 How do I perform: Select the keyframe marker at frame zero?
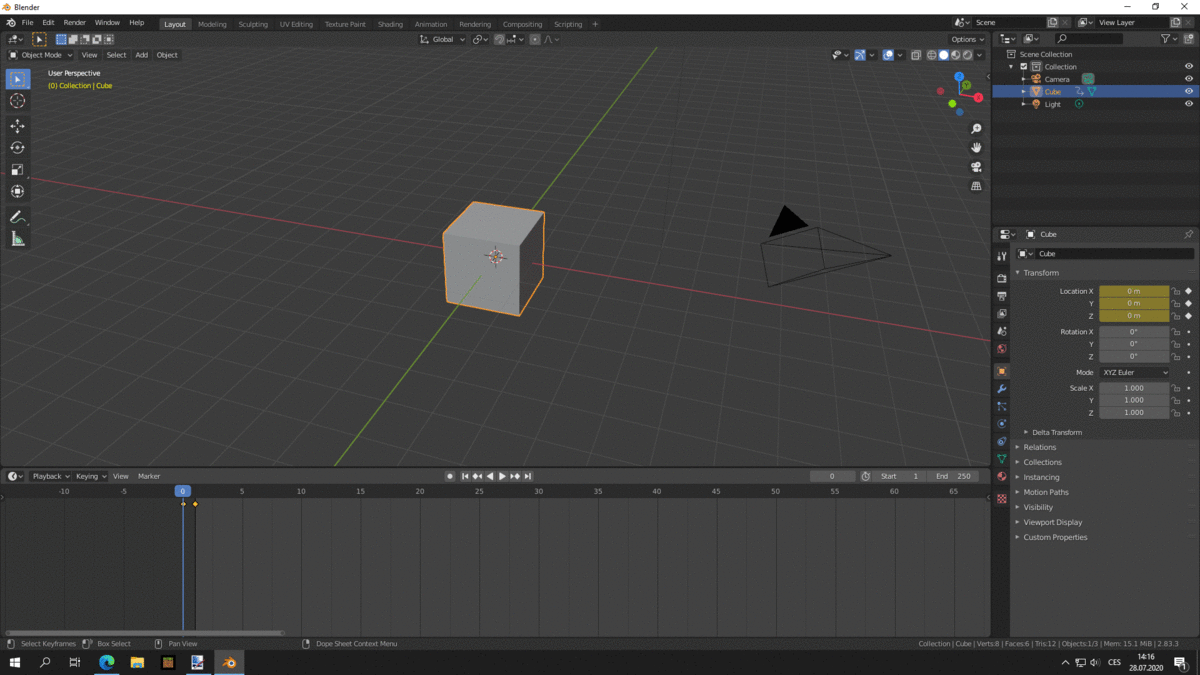(184, 503)
